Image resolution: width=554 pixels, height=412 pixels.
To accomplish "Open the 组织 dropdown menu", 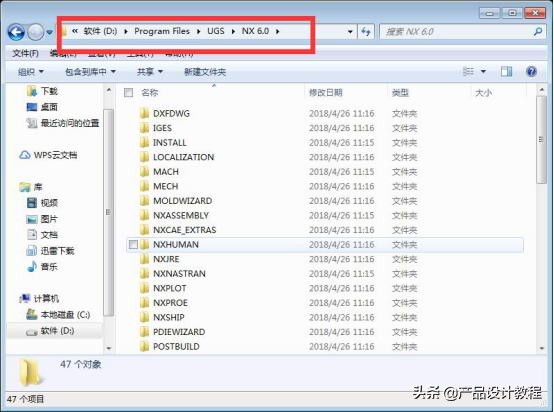I will coord(31,72).
